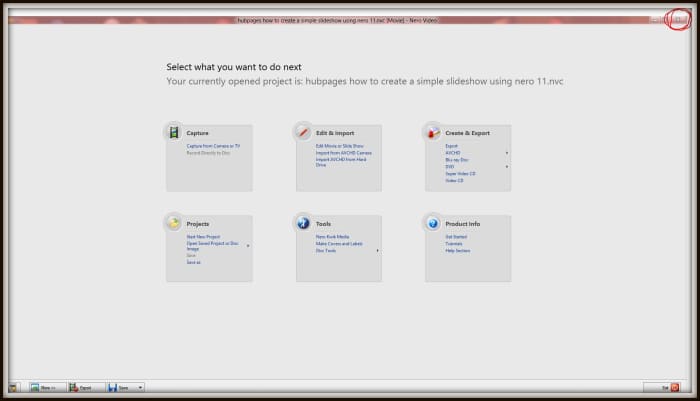Select AVCHD under Create & Export
Image resolution: width=700 pixels, height=401 pixels.
click(x=453, y=153)
